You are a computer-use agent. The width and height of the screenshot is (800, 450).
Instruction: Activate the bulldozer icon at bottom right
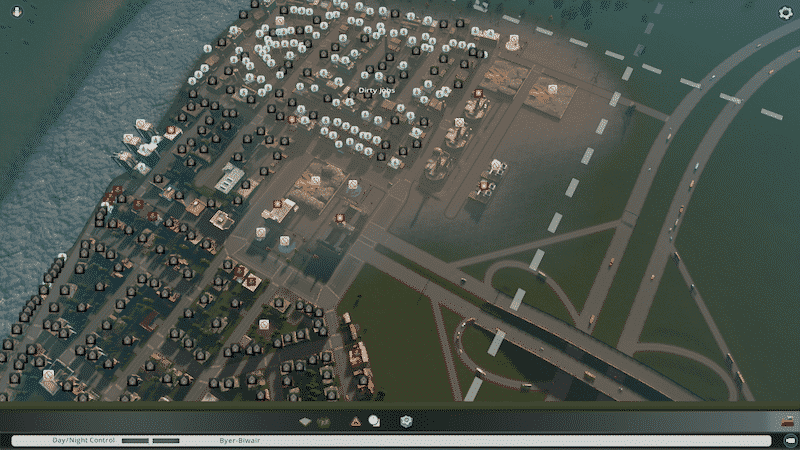(787, 422)
